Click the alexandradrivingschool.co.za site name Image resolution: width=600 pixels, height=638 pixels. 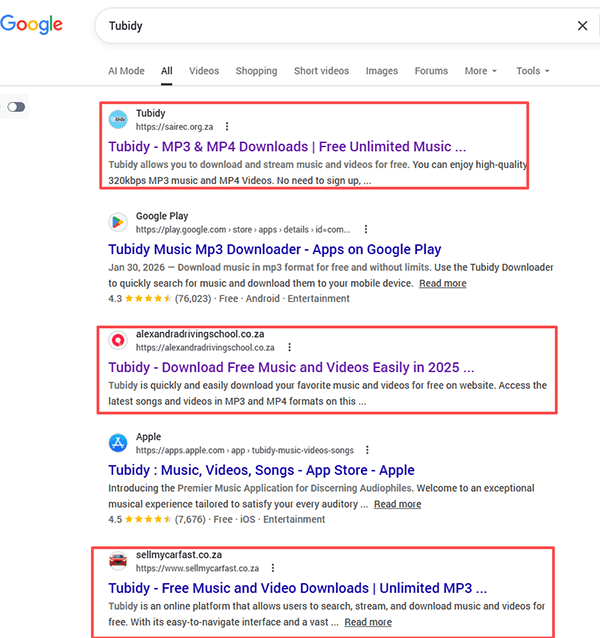[x=200, y=334]
